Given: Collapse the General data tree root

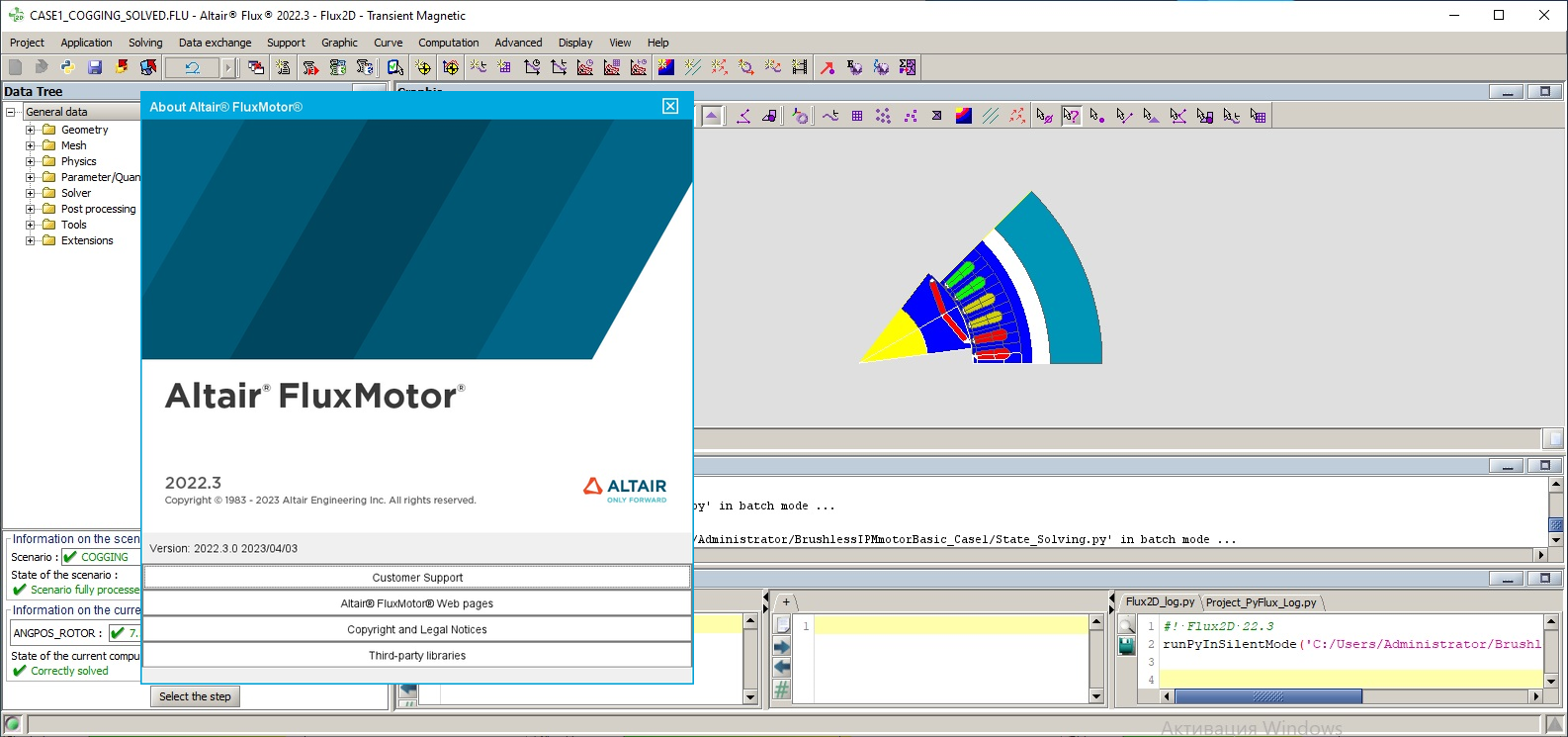Looking at the screenshot, I should point(11,112).
